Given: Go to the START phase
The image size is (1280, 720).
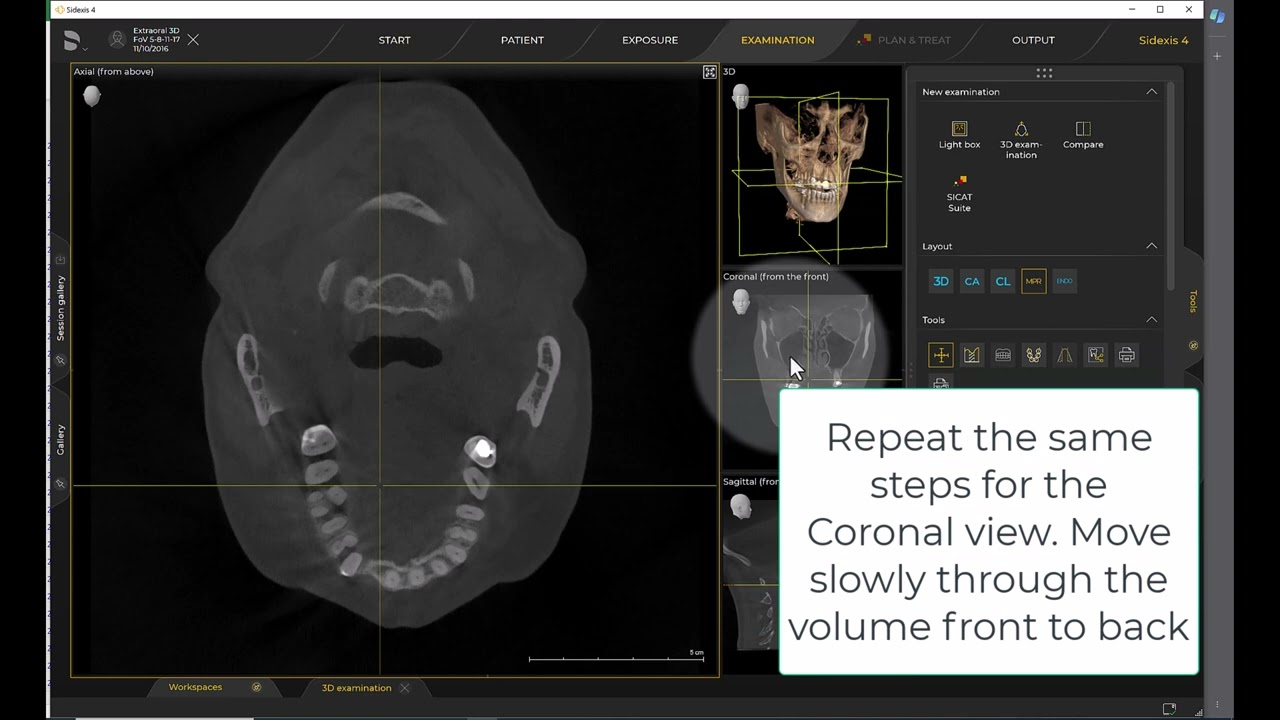Looking at the screenshot, I should click(394, 40).
